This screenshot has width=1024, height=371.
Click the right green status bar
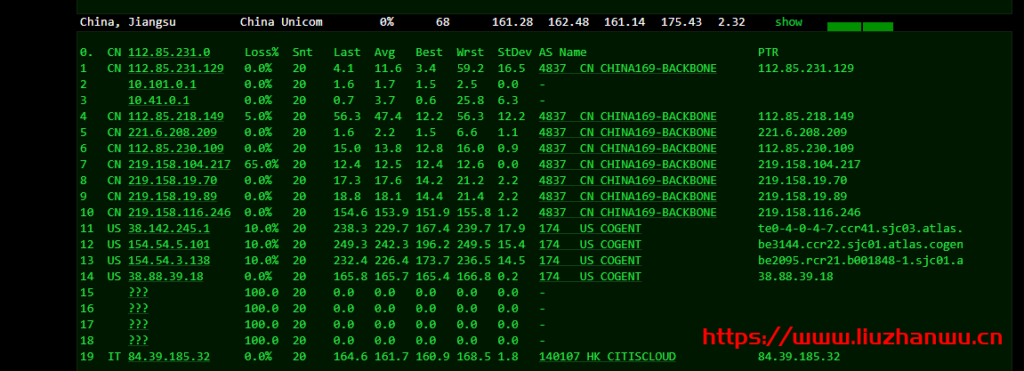tap(878, 27)
